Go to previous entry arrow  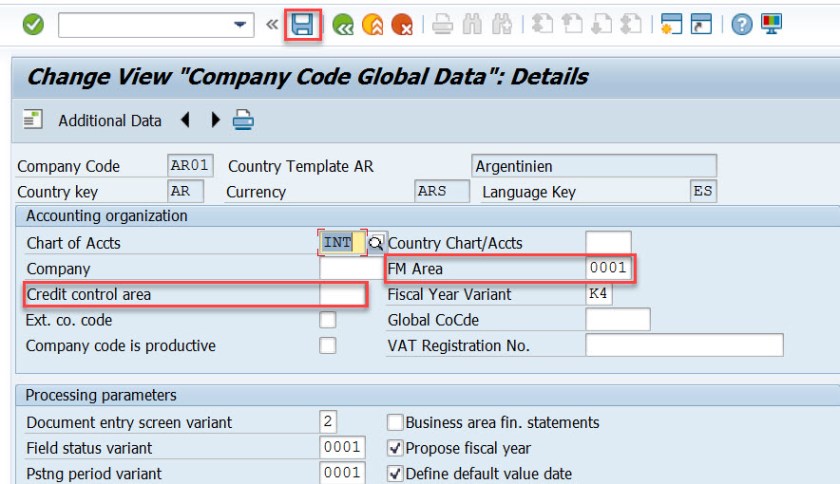point(186,120)
